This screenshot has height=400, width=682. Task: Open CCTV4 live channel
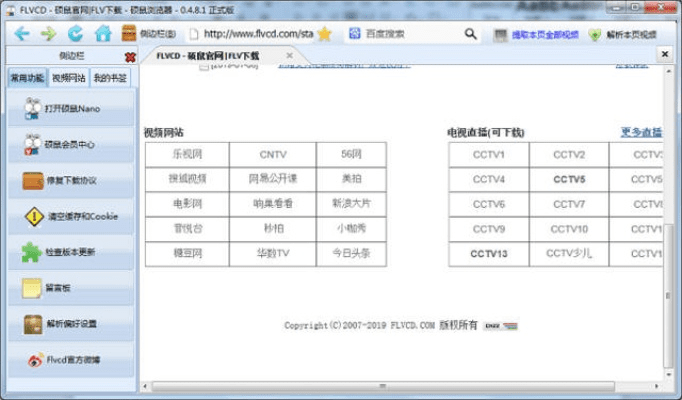click(x=489, y=179)
